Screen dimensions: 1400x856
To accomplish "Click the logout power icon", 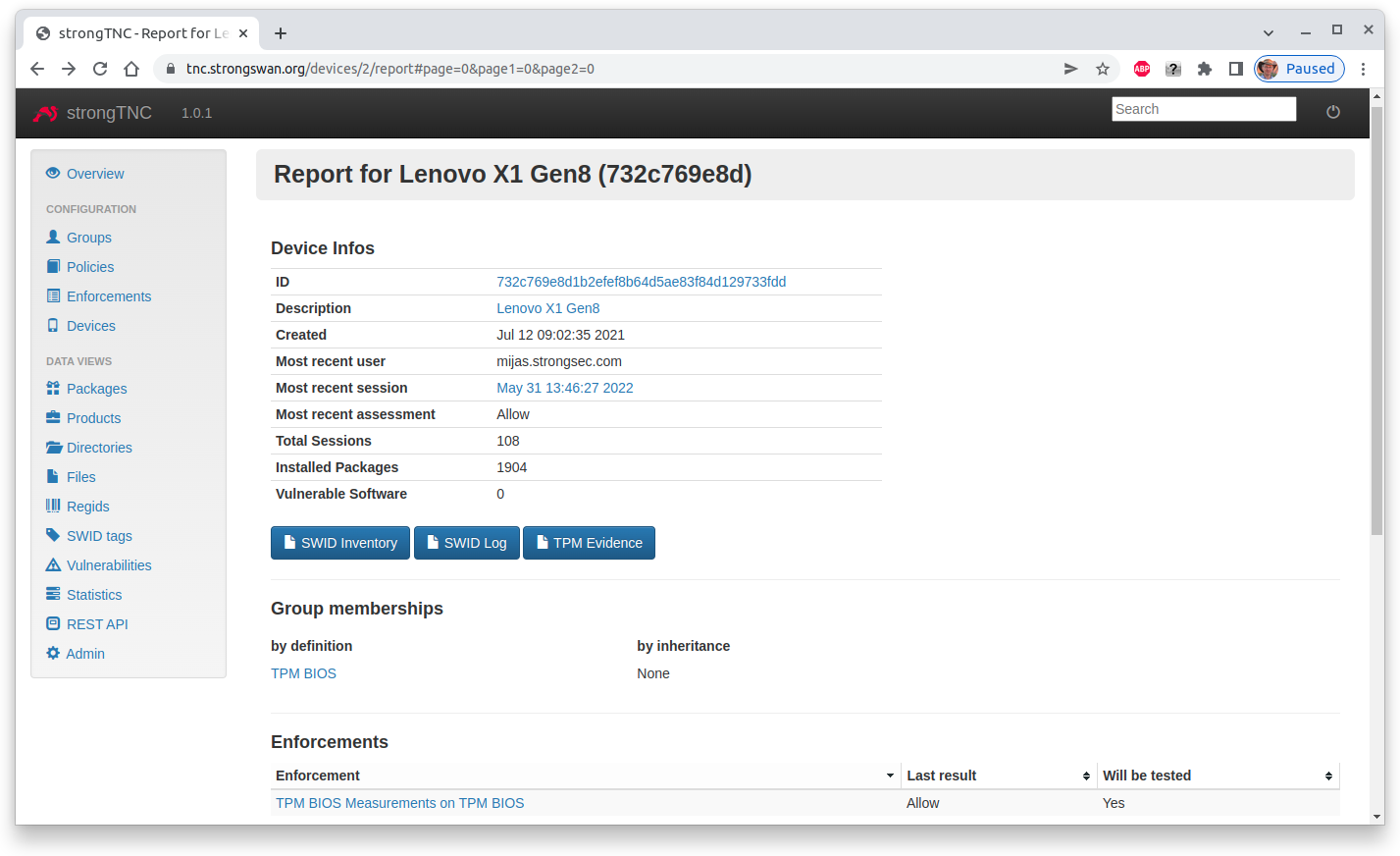I will [x=1332, y=112].
